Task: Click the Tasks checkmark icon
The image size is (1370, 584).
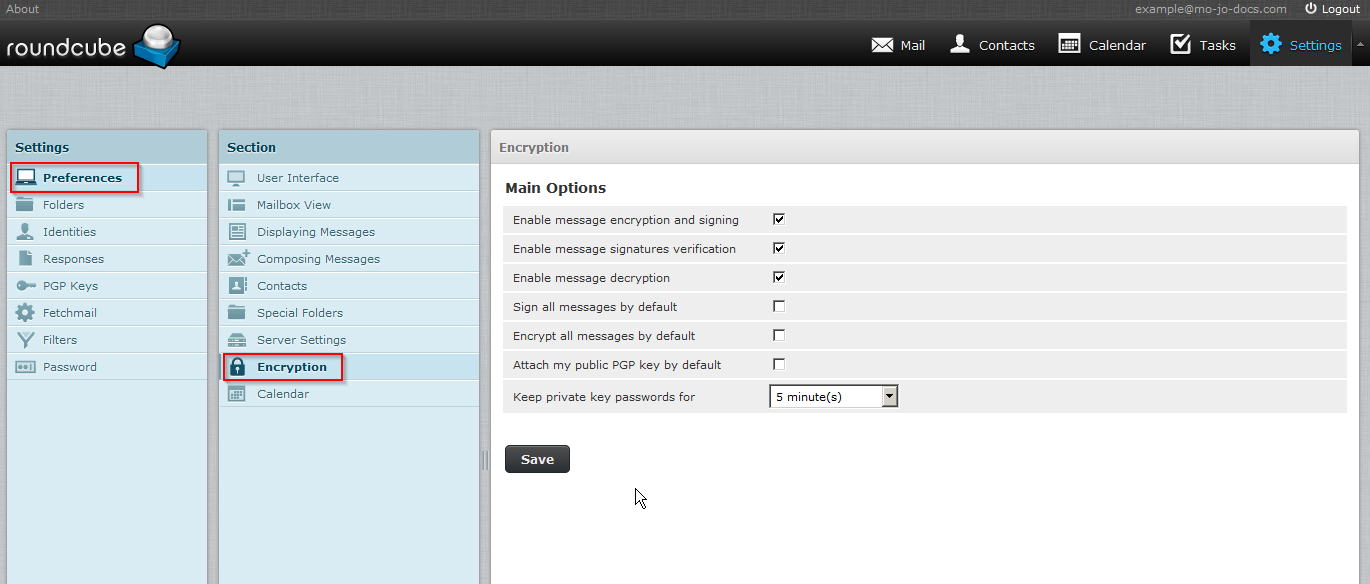Action: 1180,44
